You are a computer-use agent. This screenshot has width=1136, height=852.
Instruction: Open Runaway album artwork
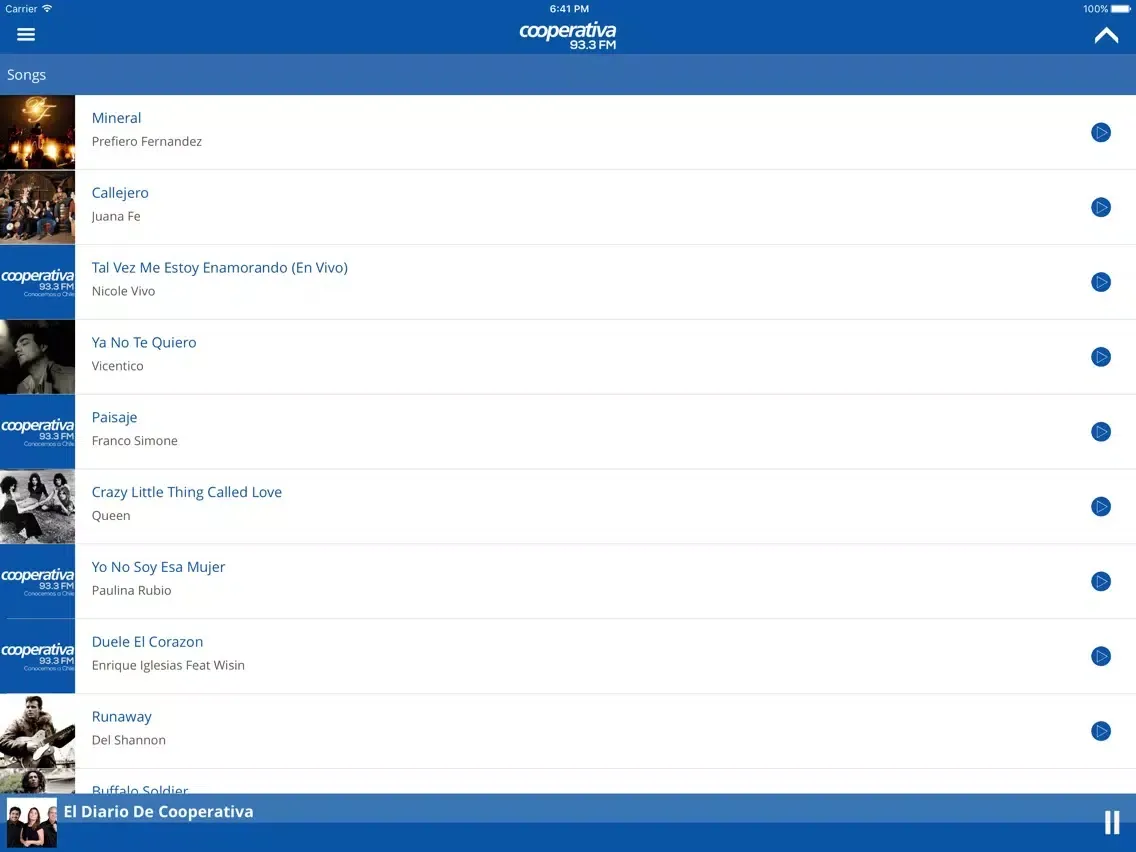point(37,731)
